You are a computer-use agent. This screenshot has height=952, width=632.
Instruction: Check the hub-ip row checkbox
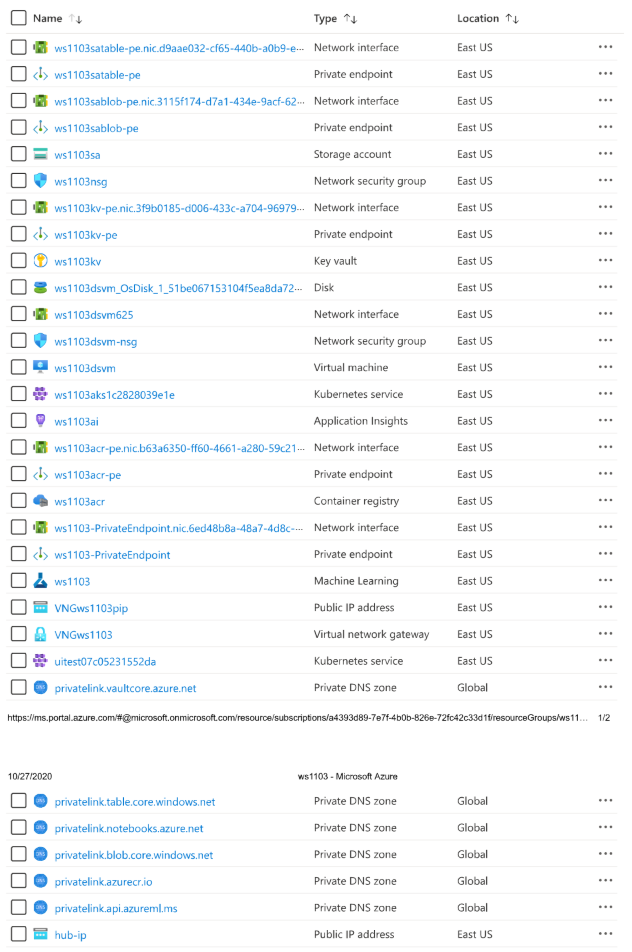[x=19, y=934]
